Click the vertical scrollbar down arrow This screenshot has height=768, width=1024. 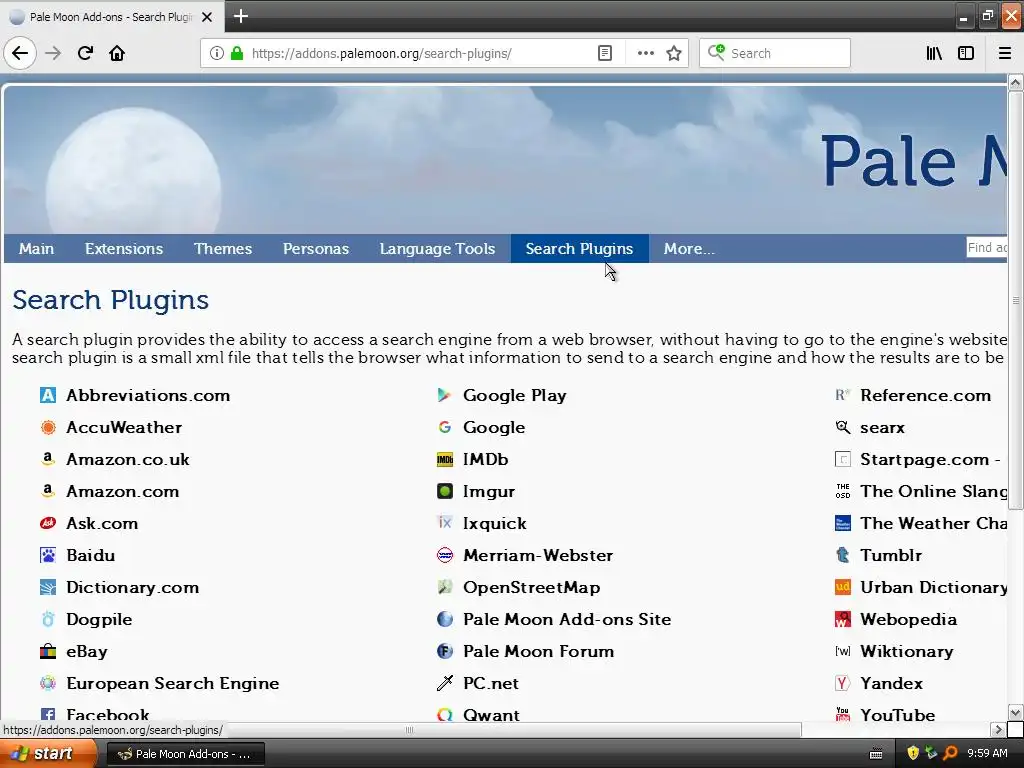tap(1015, 712)
